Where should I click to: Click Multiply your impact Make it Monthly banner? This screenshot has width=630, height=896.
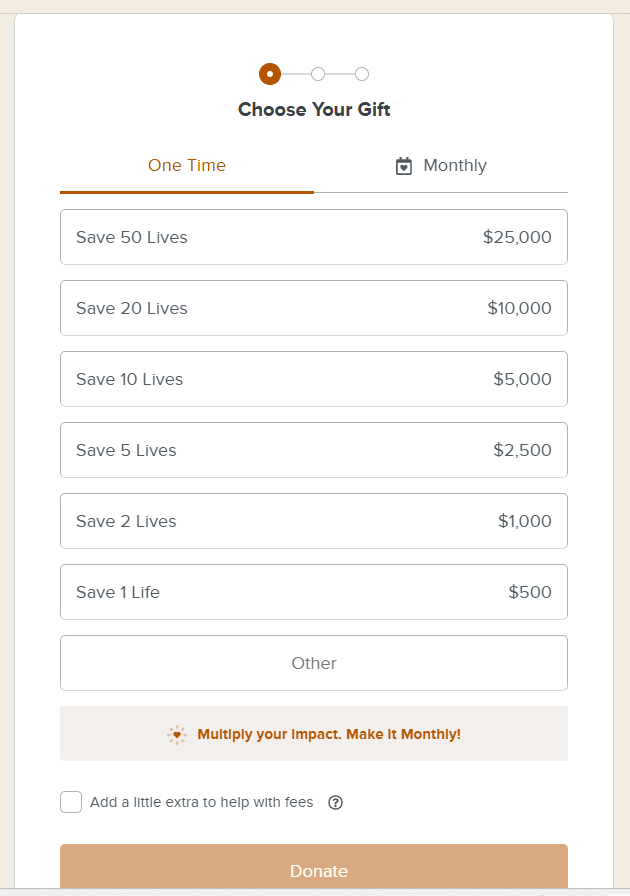tap(314, 734)
